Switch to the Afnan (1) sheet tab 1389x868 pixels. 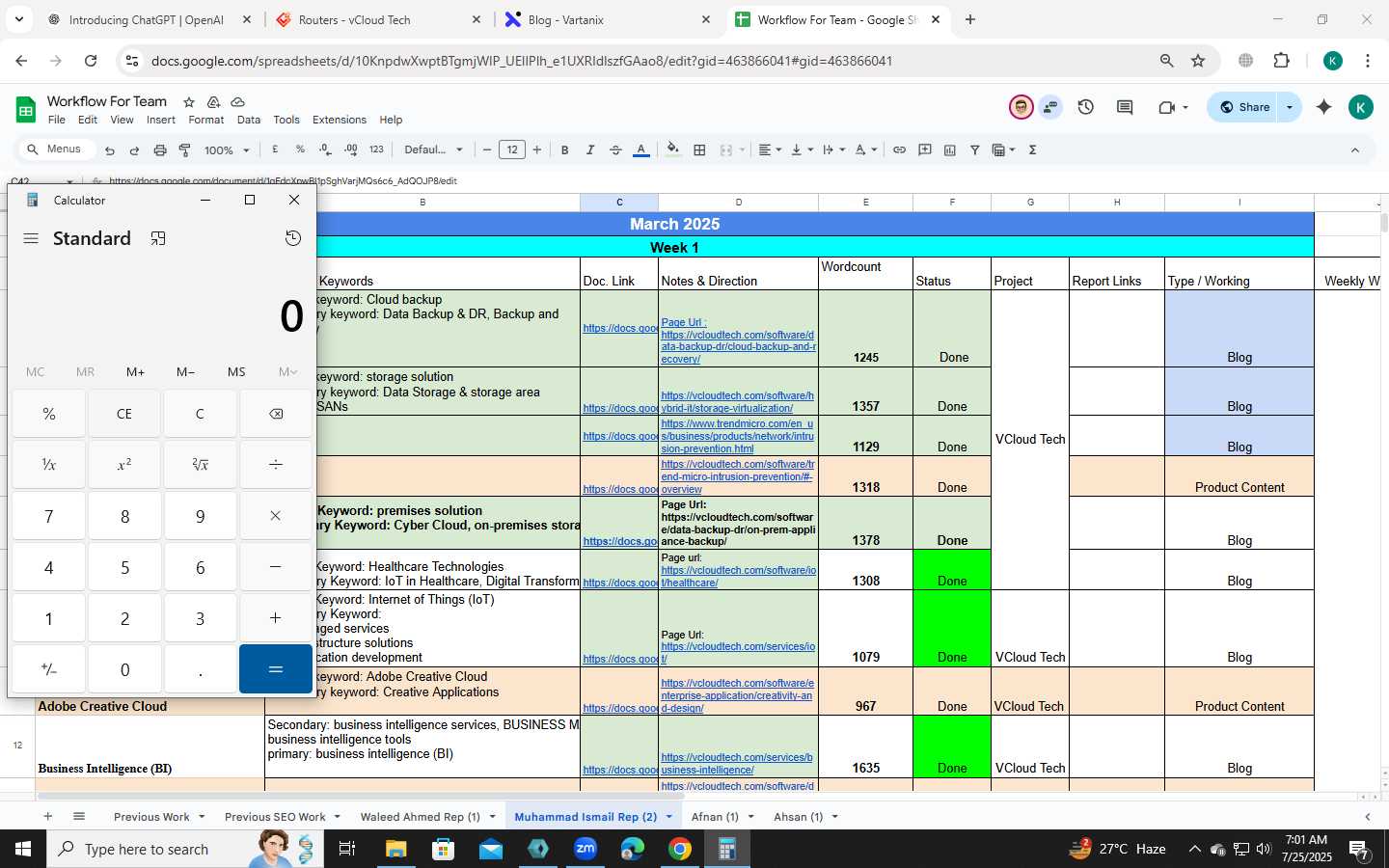coord(715,817)
